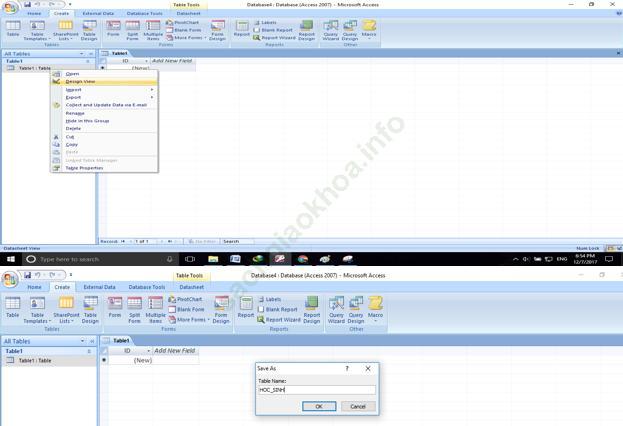The height and width of the screenshot is (426, 623).
Task: Open the All Tables dropdown in the upper window
Action: (82, 54)
